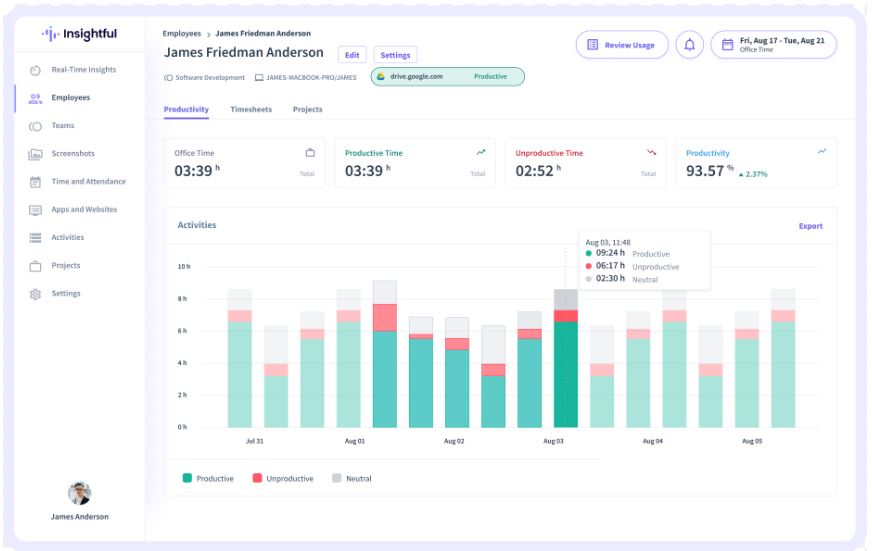
Task: Switch to the Productivity tab
Action: 186,110
